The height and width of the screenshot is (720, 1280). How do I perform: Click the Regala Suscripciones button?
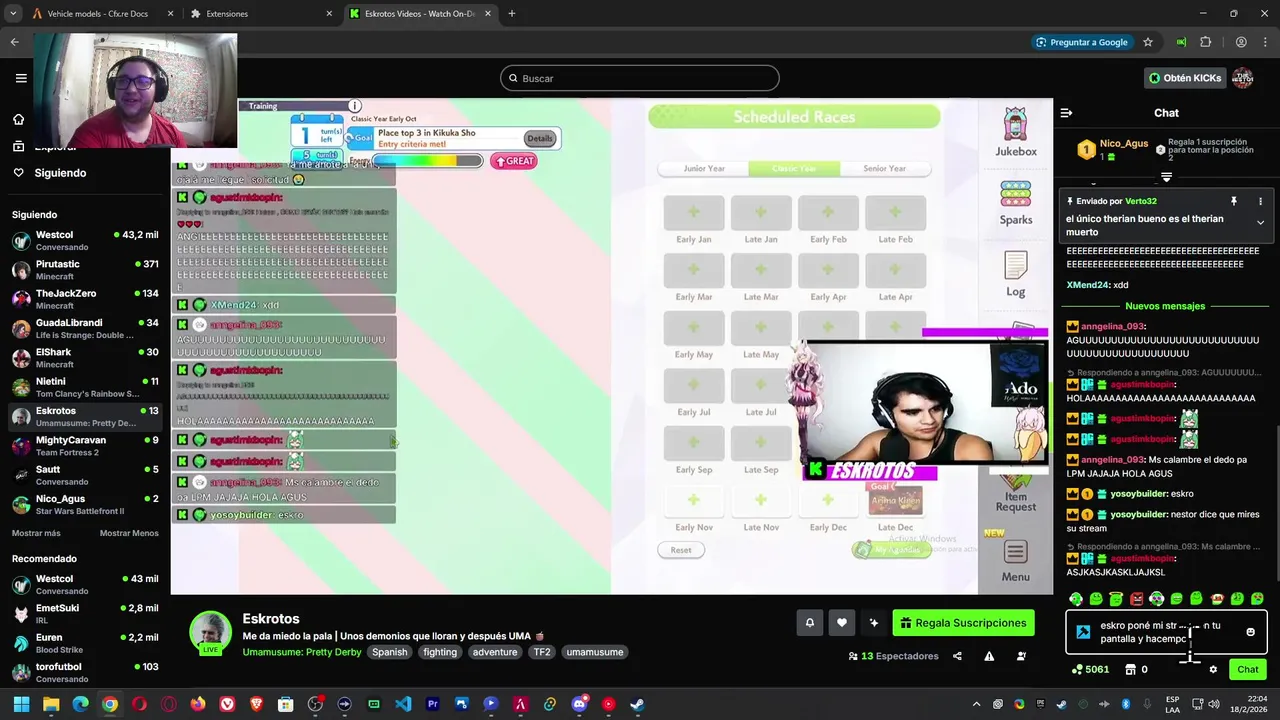coord(963,623)
